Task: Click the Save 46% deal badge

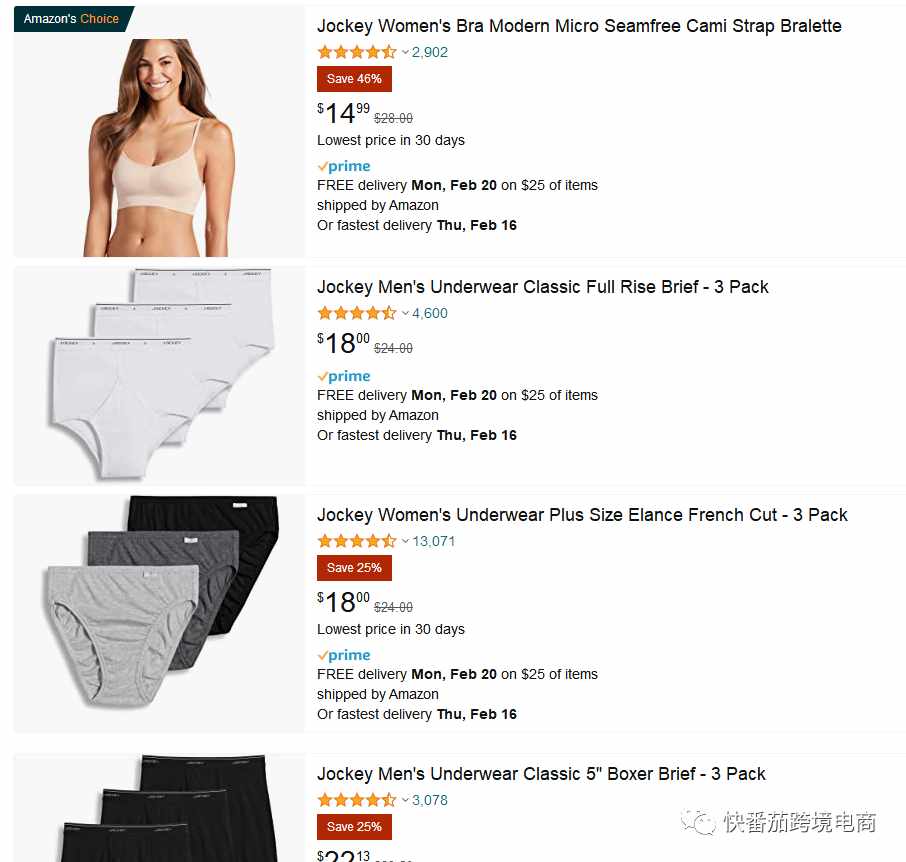Action: (x=354, y=79)
